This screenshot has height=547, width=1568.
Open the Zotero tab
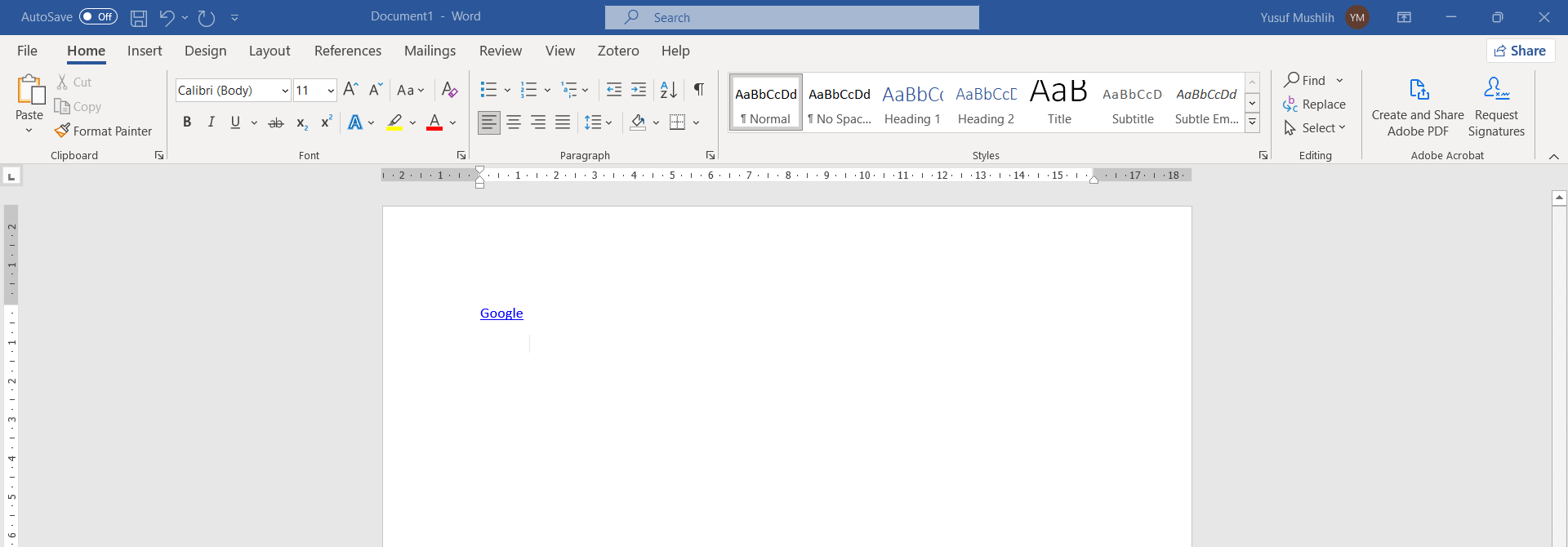click(x=618, y=51)
